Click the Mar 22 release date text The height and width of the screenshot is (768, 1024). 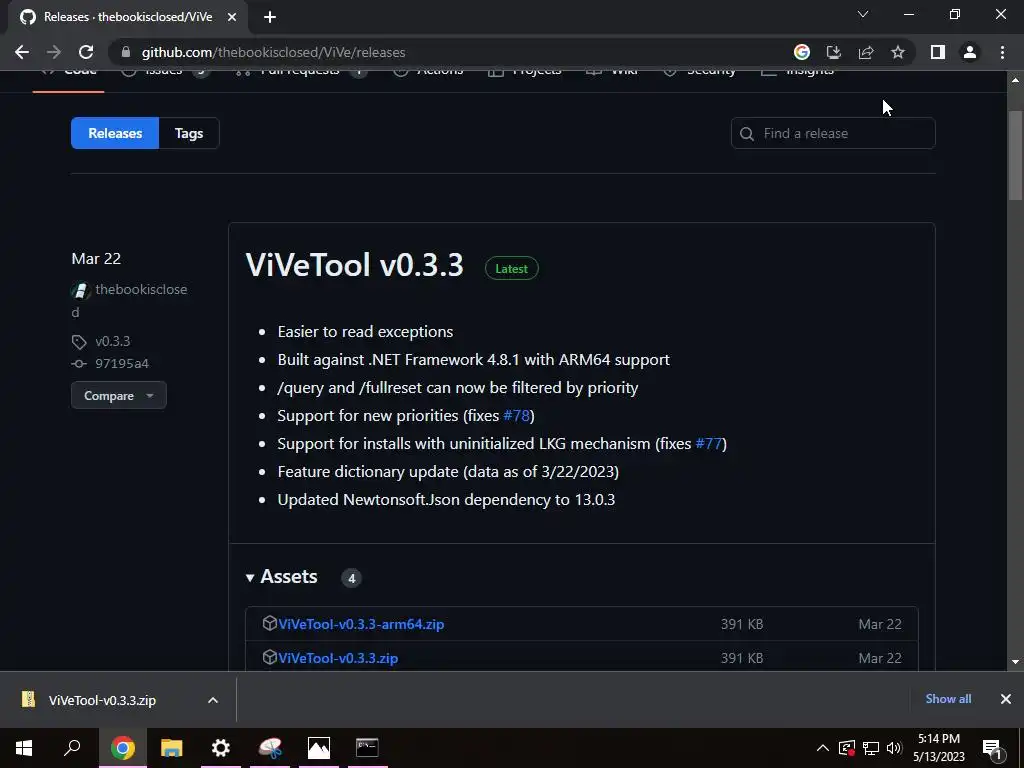96,259
